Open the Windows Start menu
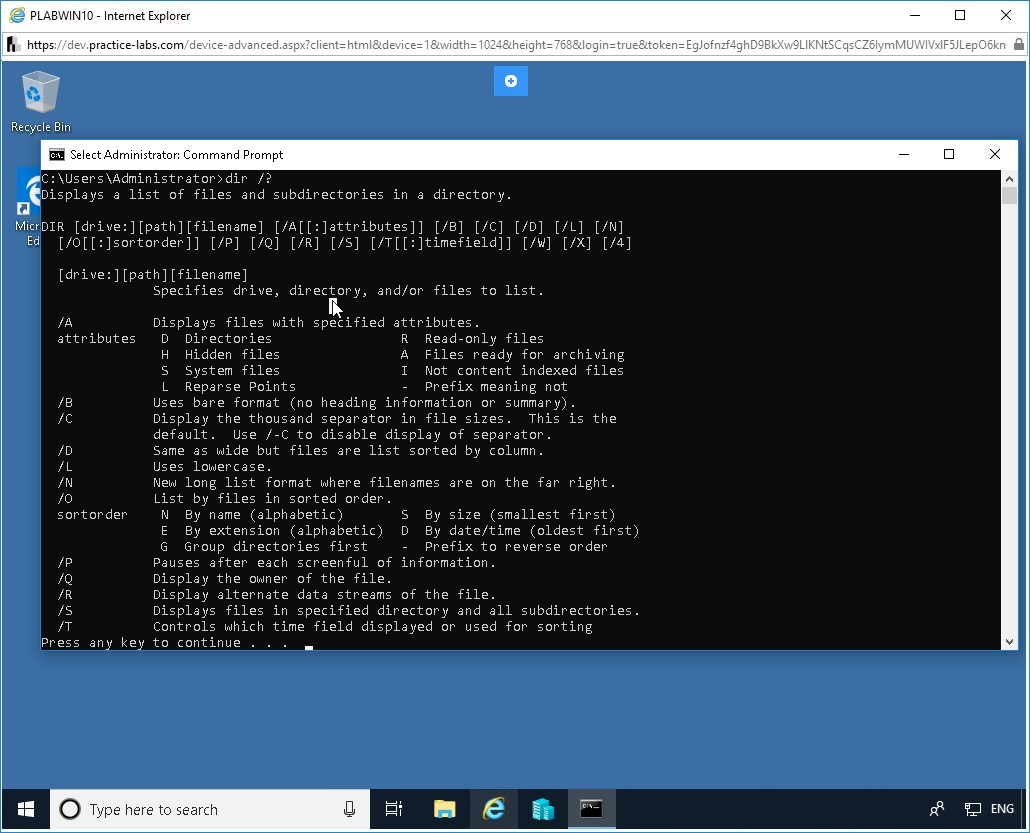The width and height of the screenshot is (1030, 833). tap(26, 809)
